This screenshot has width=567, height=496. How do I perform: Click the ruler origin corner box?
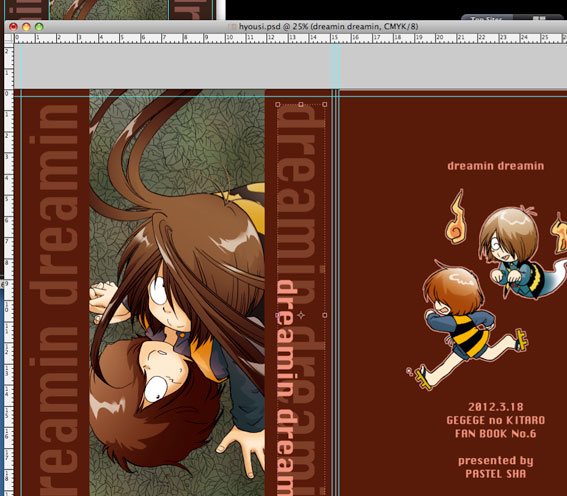coord(9,39)
